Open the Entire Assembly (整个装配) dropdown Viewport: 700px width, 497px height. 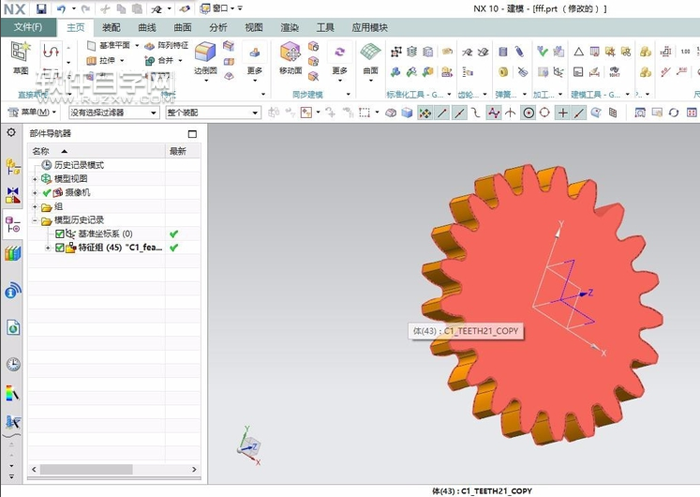[x=212, y=113]
